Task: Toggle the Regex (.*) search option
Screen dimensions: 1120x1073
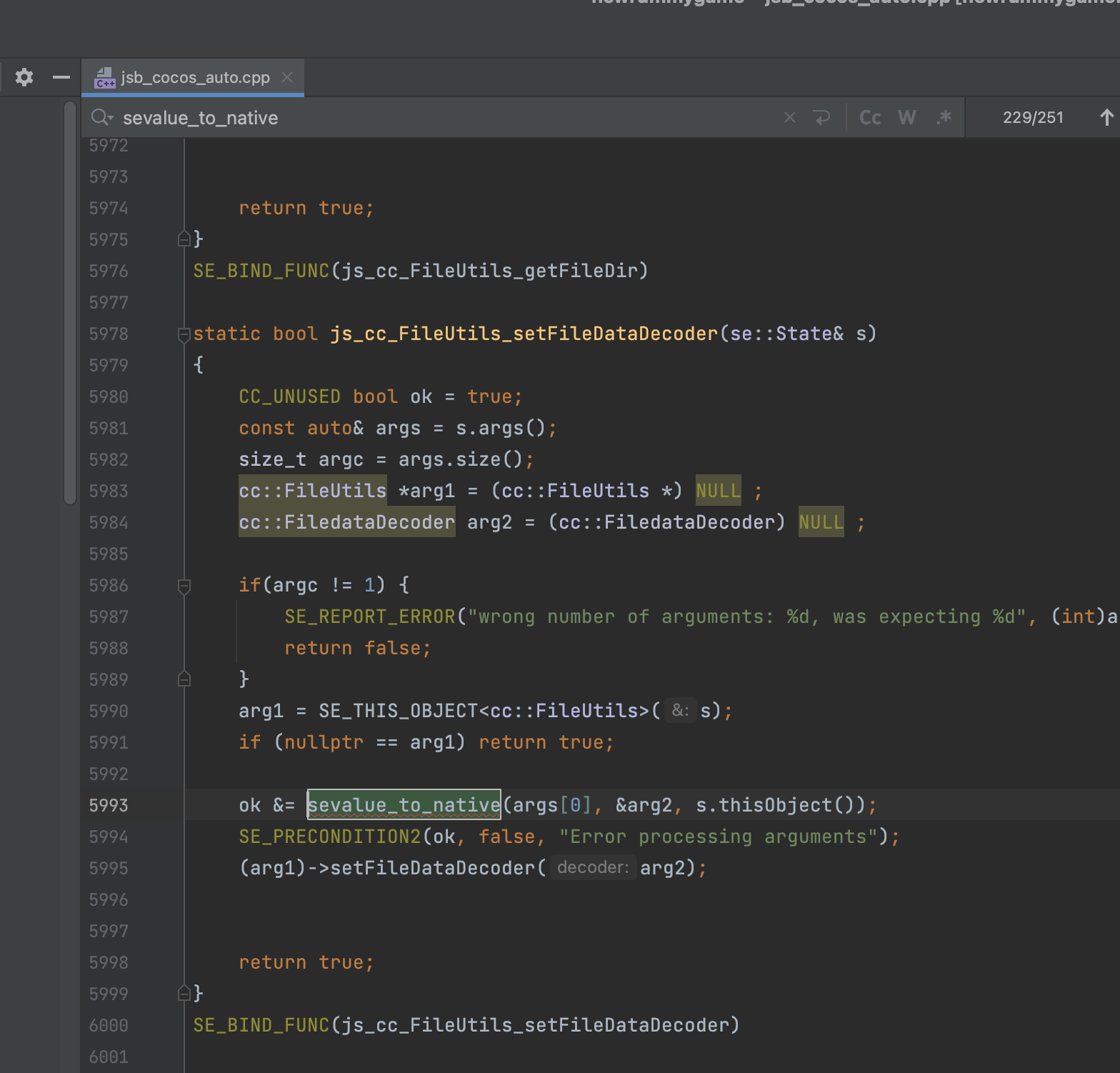Action: [944, 117]
